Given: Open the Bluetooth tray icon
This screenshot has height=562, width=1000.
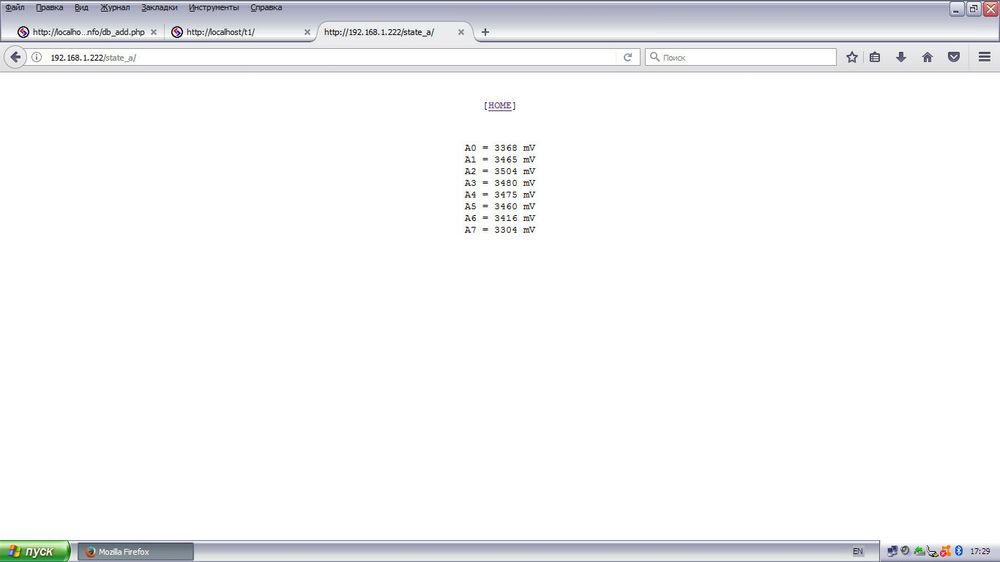Looking at the screenshot, I should tap(959, 551).
